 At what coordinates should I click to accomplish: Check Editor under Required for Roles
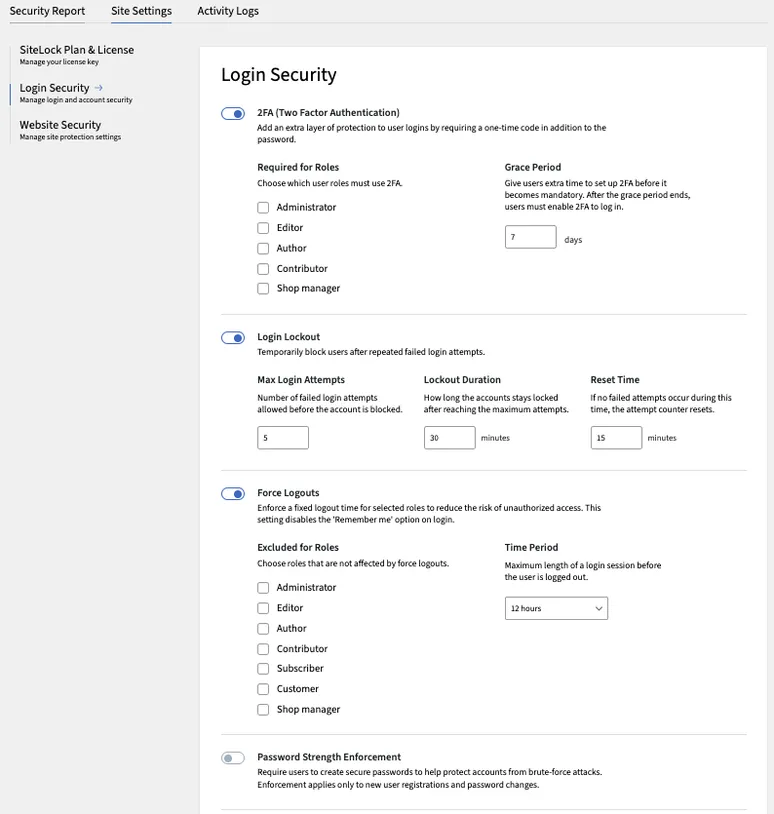(x=263, y=227)
